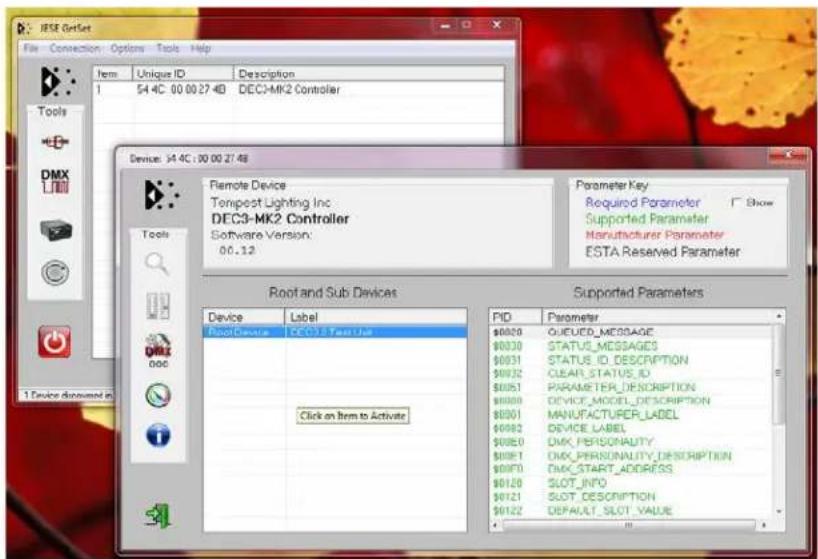This screenshot has width=818, height=559.
Task: Click Unique ID 54 4C 00 00 27 4B cell
Action: (x=181, y=90)
